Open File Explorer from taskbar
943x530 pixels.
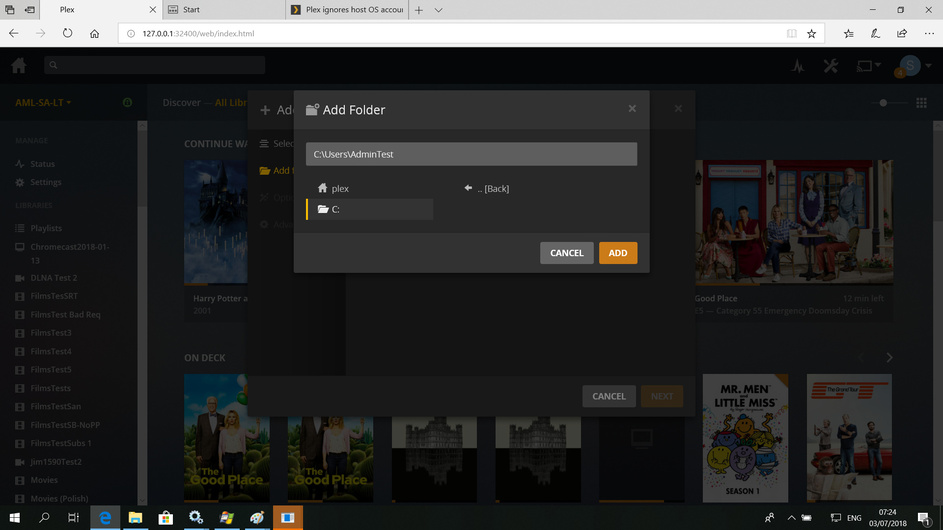(x=135, y=517)
